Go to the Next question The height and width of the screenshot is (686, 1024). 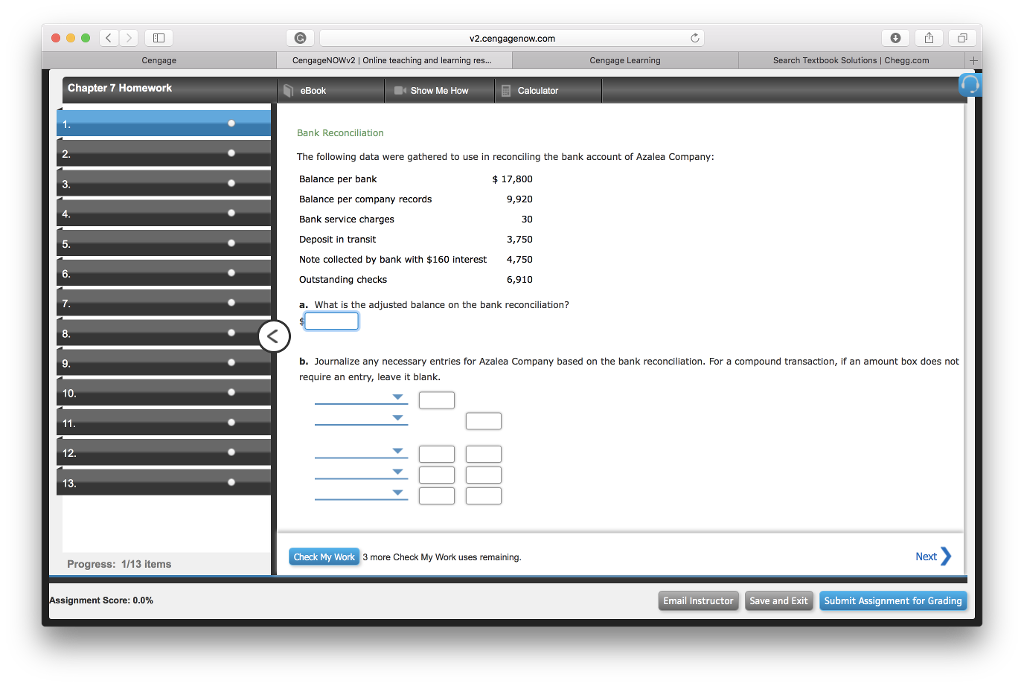933,556
